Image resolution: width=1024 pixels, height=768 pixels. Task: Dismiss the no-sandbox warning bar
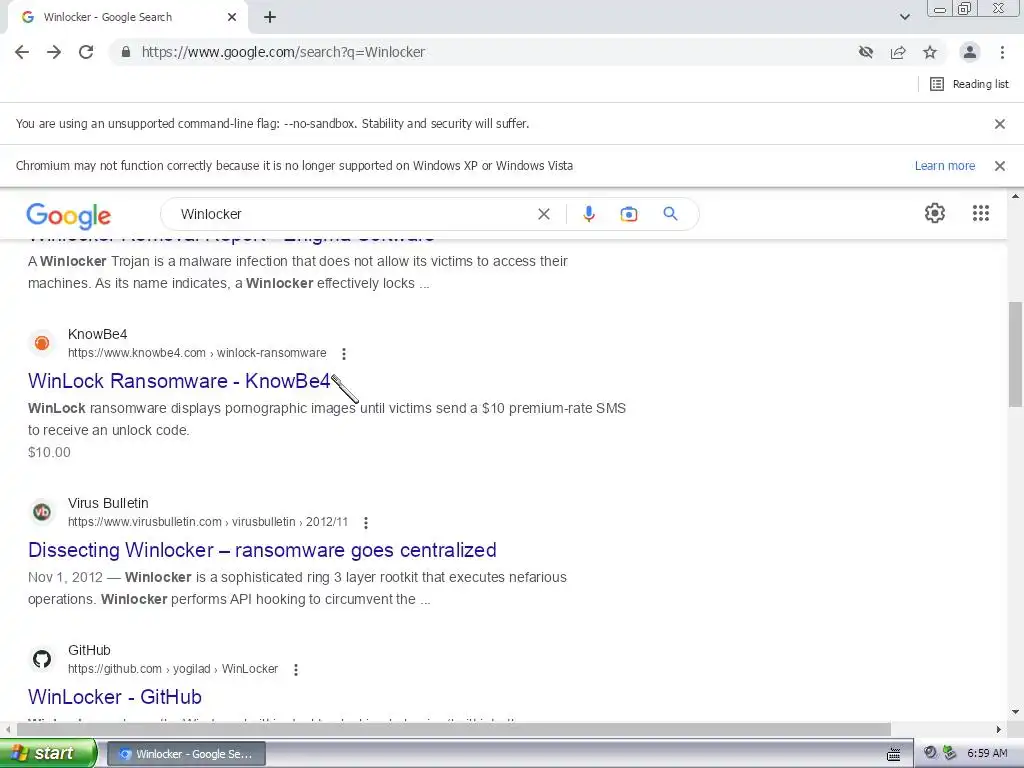point(1000,123)
